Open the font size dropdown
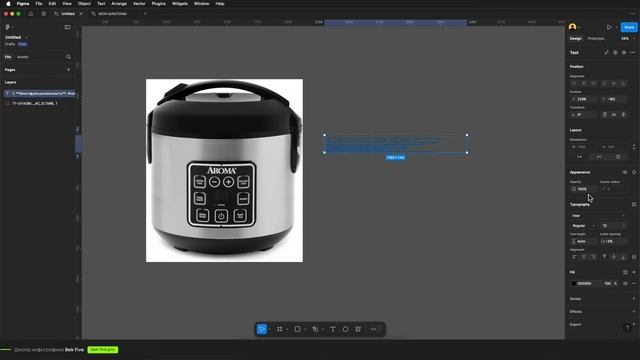Image resolution: width=640 pixels, height=360 pixels. tap(623, 226)
